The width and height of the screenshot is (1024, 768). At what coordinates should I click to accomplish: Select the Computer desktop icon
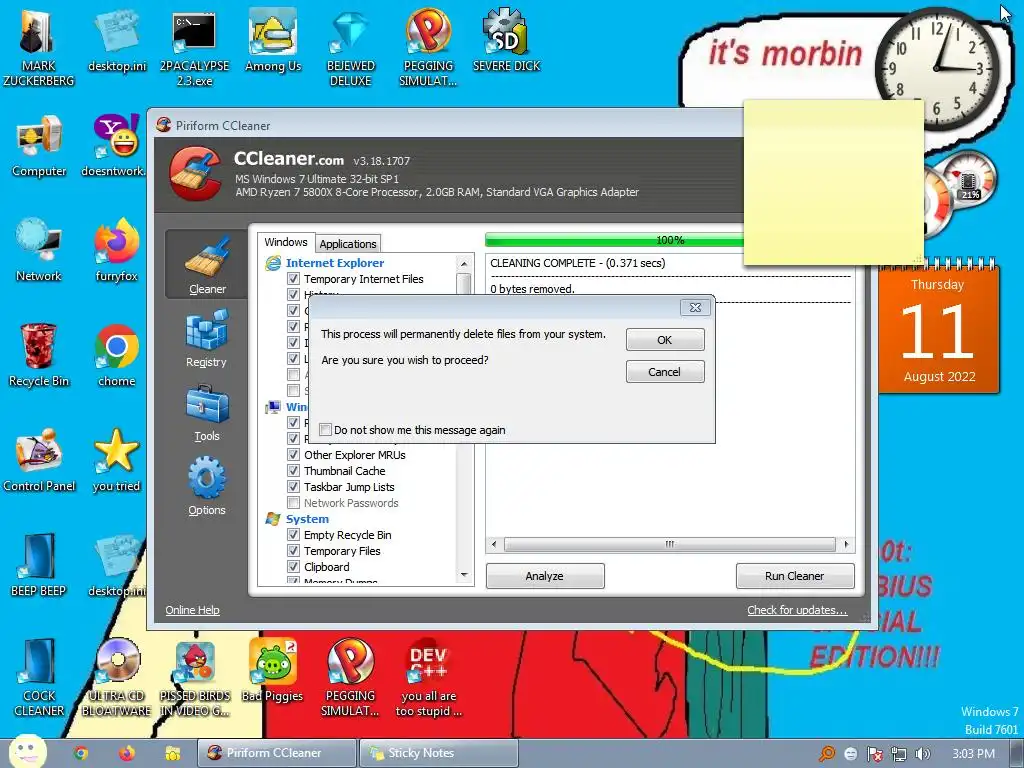coord(39,146)
